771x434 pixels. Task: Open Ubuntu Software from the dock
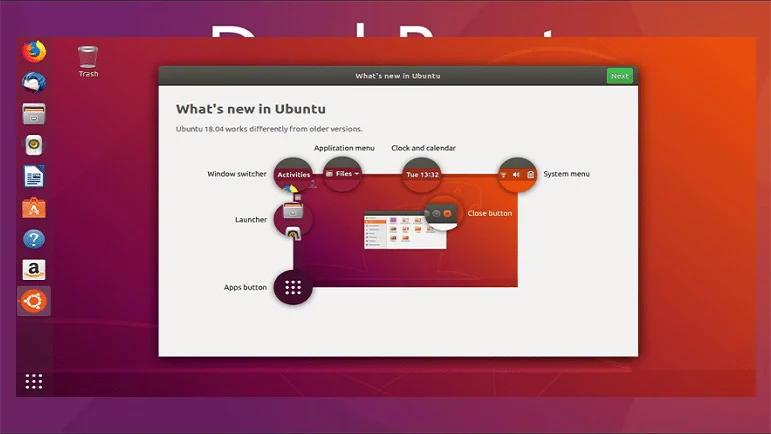click(34, 208)
